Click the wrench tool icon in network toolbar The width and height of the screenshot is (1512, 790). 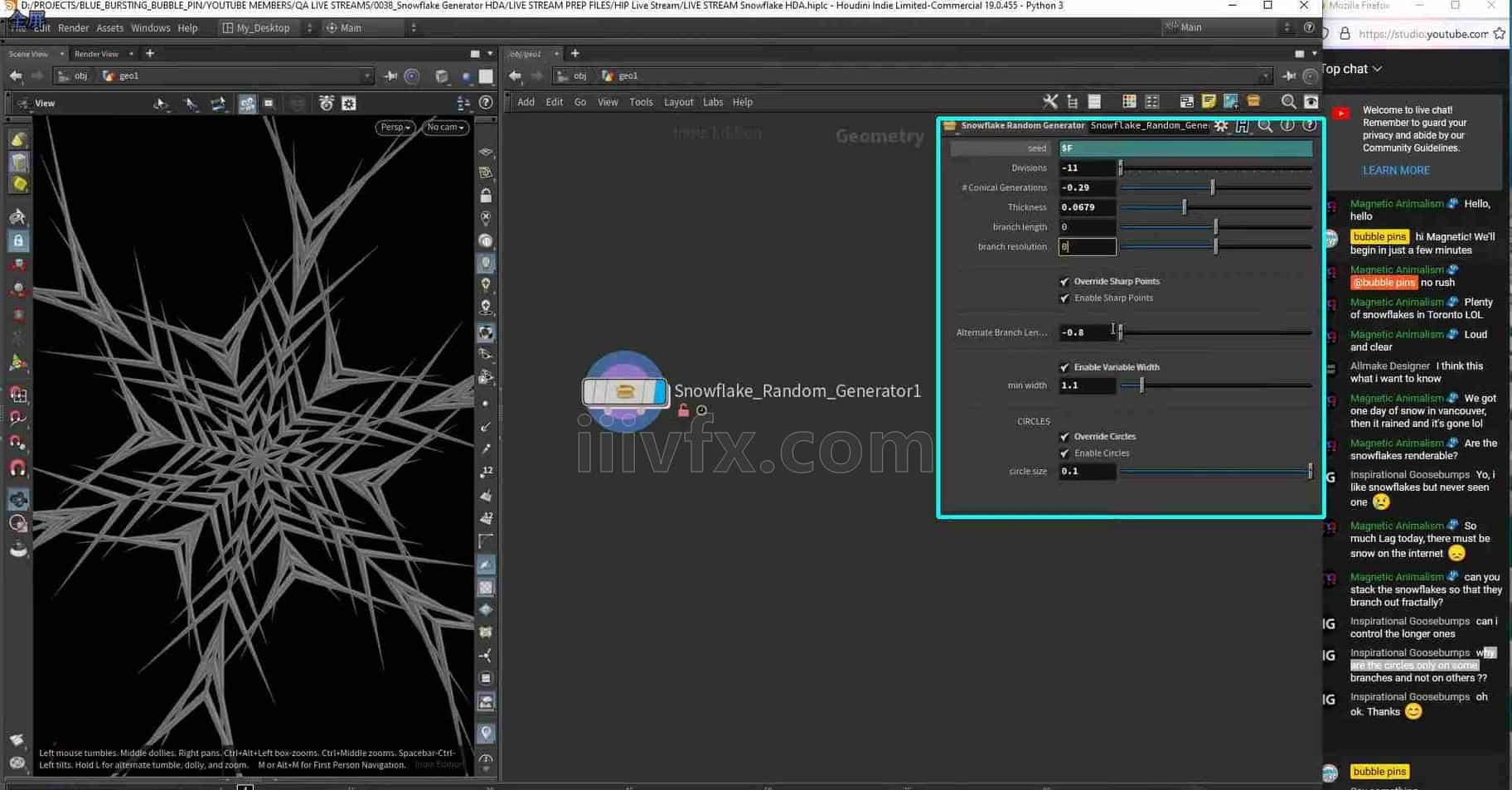1050,102
